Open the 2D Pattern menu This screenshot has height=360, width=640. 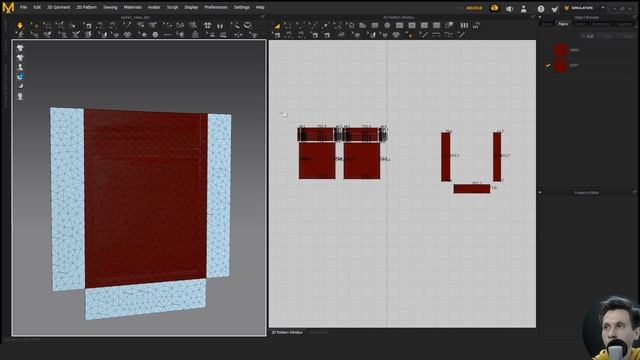click(87, 7)
